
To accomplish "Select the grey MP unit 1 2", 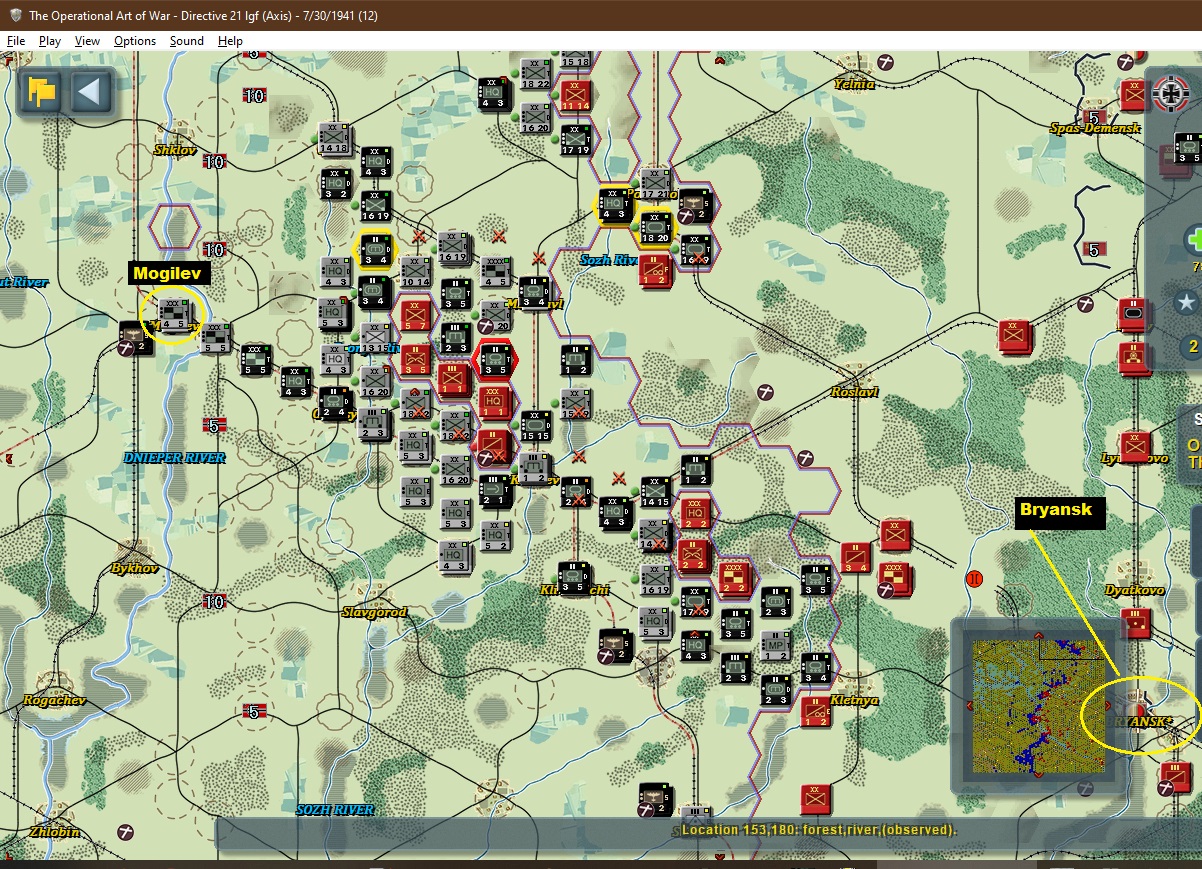I will pyautogui.click(x=777, y=646).
